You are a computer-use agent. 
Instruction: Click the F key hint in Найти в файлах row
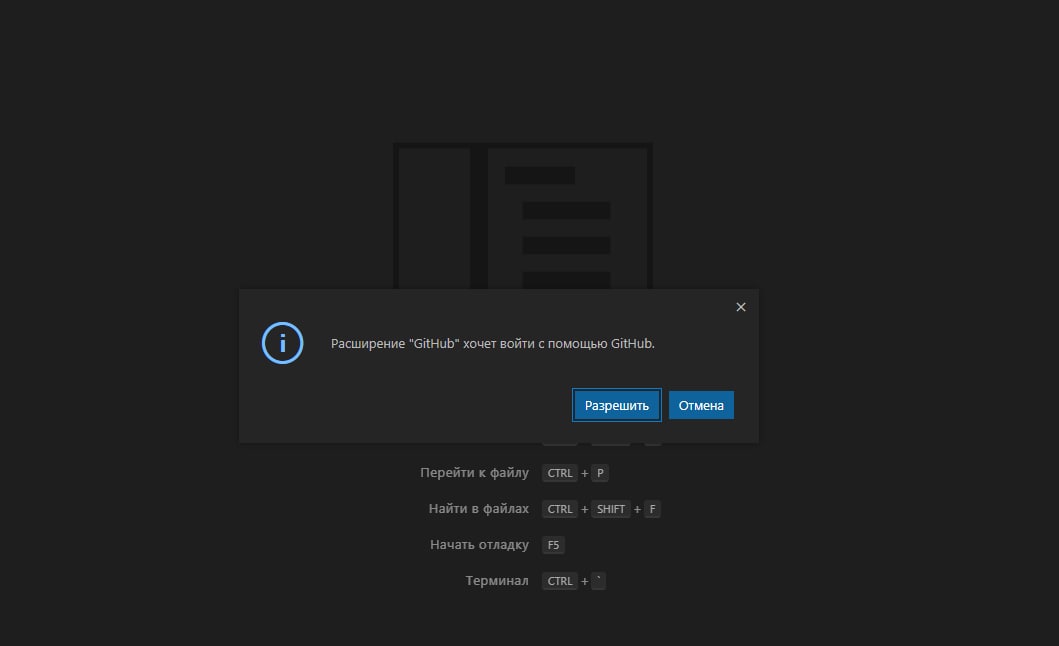[652, 509]
